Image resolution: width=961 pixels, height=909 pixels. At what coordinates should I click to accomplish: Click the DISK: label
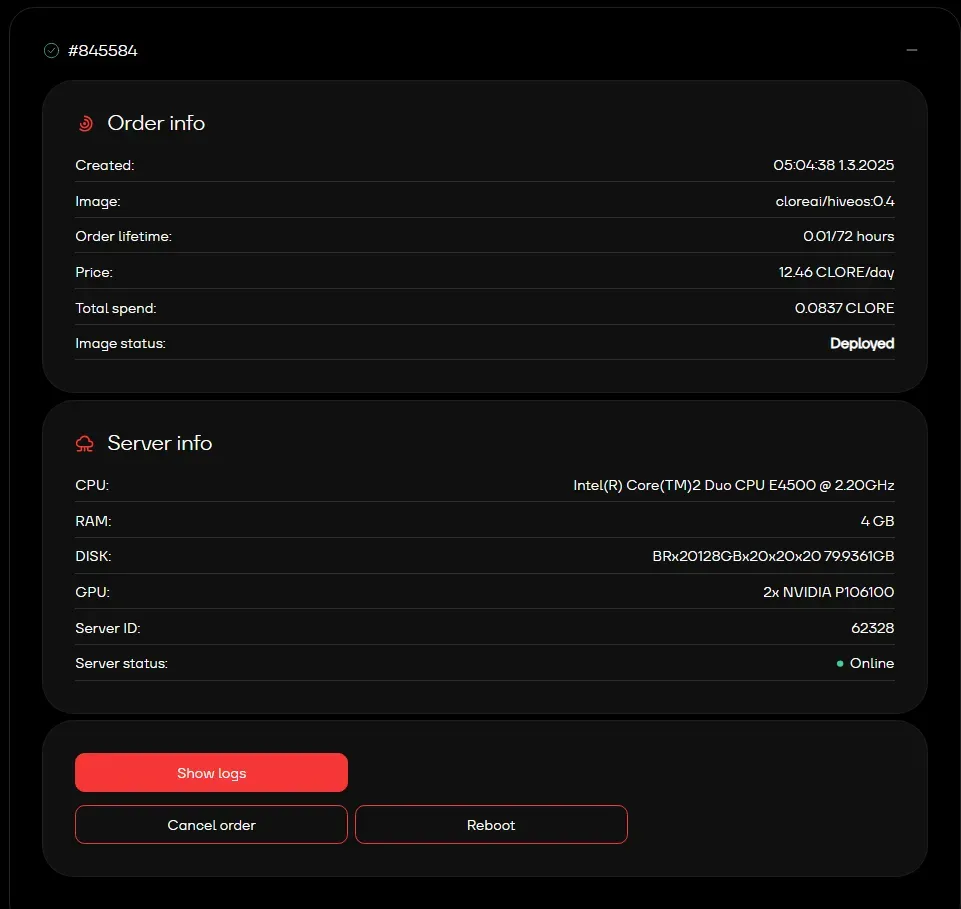point(93,556)
